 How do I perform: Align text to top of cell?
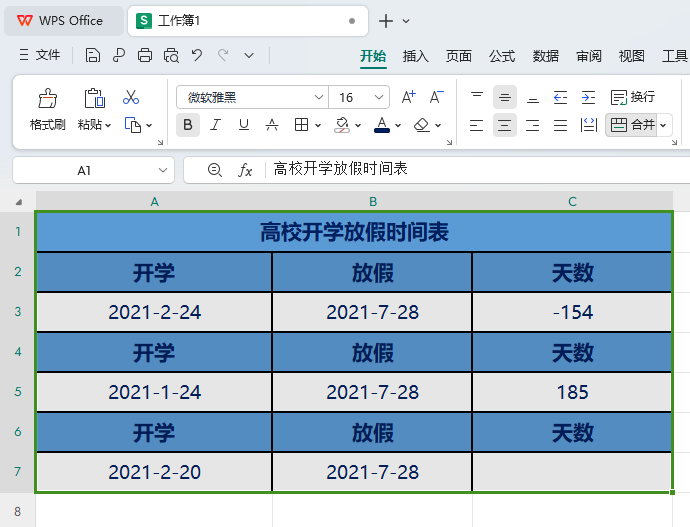tap(477, 97)
